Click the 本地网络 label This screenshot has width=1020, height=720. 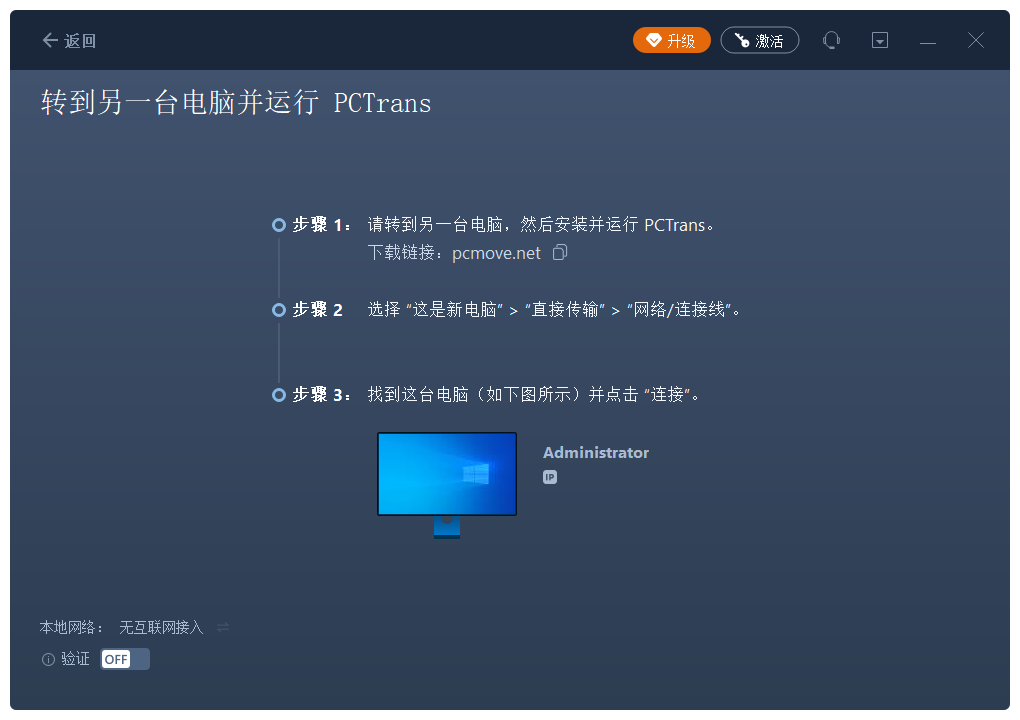71,627
